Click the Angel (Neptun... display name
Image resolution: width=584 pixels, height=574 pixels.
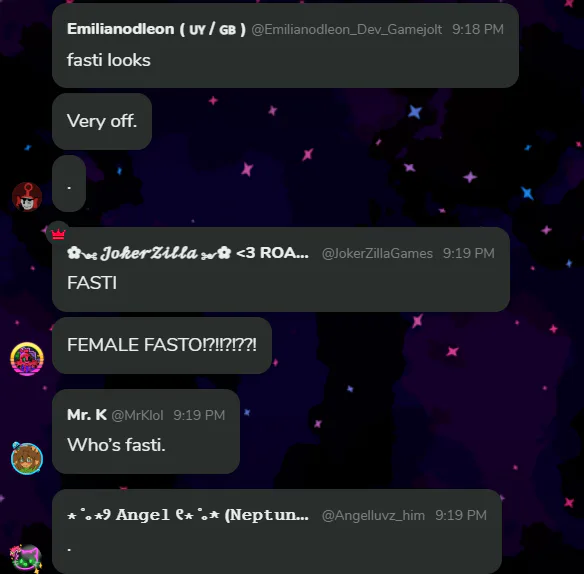(x=188, y=515)
